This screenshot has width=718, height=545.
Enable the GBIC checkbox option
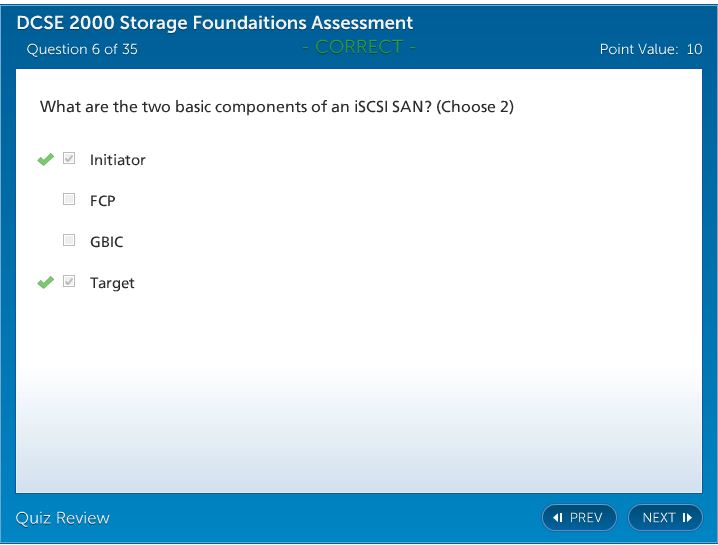coord(69,241)
